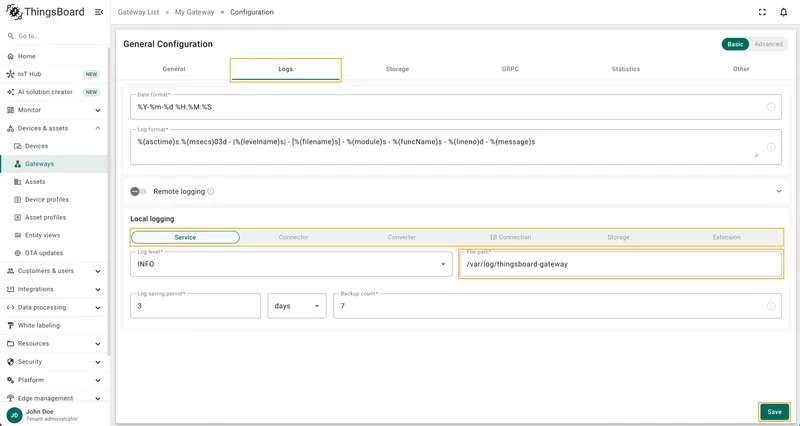Open the Storage configuration tab

397,69
